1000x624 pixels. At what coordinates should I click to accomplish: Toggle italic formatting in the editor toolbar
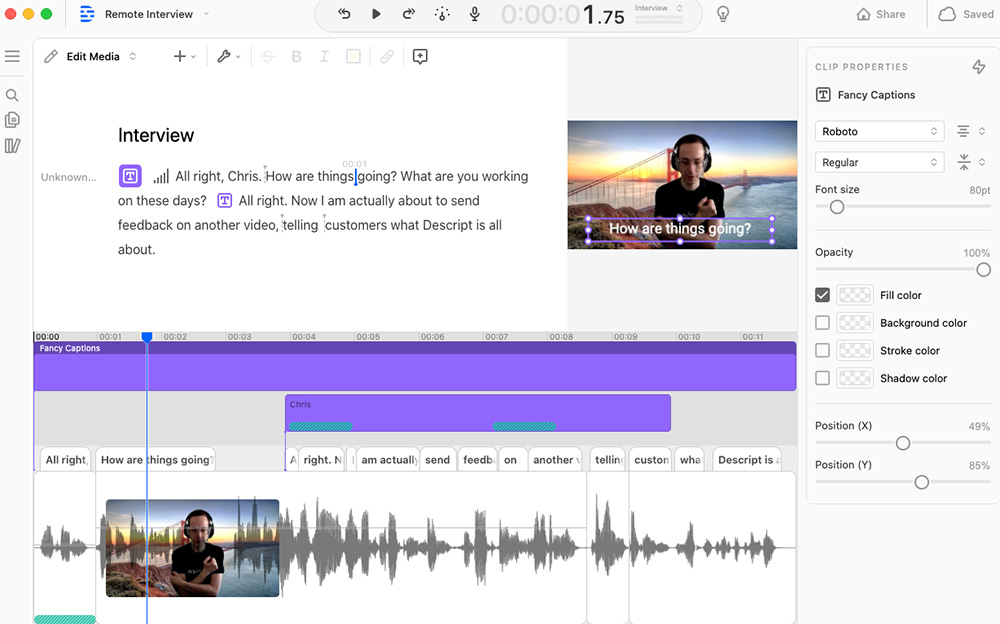(324, 56)
